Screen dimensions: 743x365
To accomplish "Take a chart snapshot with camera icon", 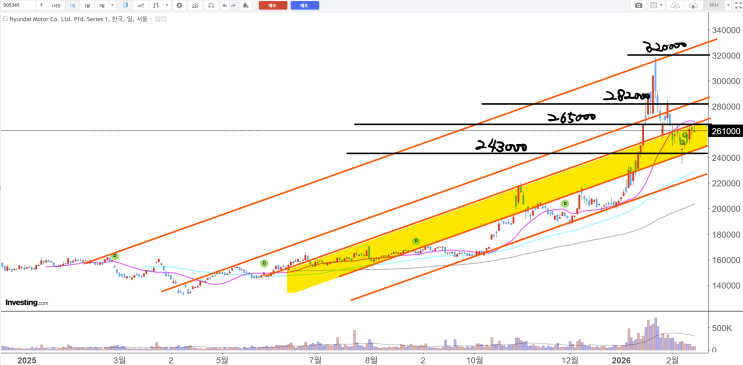I will coord(639,5).
